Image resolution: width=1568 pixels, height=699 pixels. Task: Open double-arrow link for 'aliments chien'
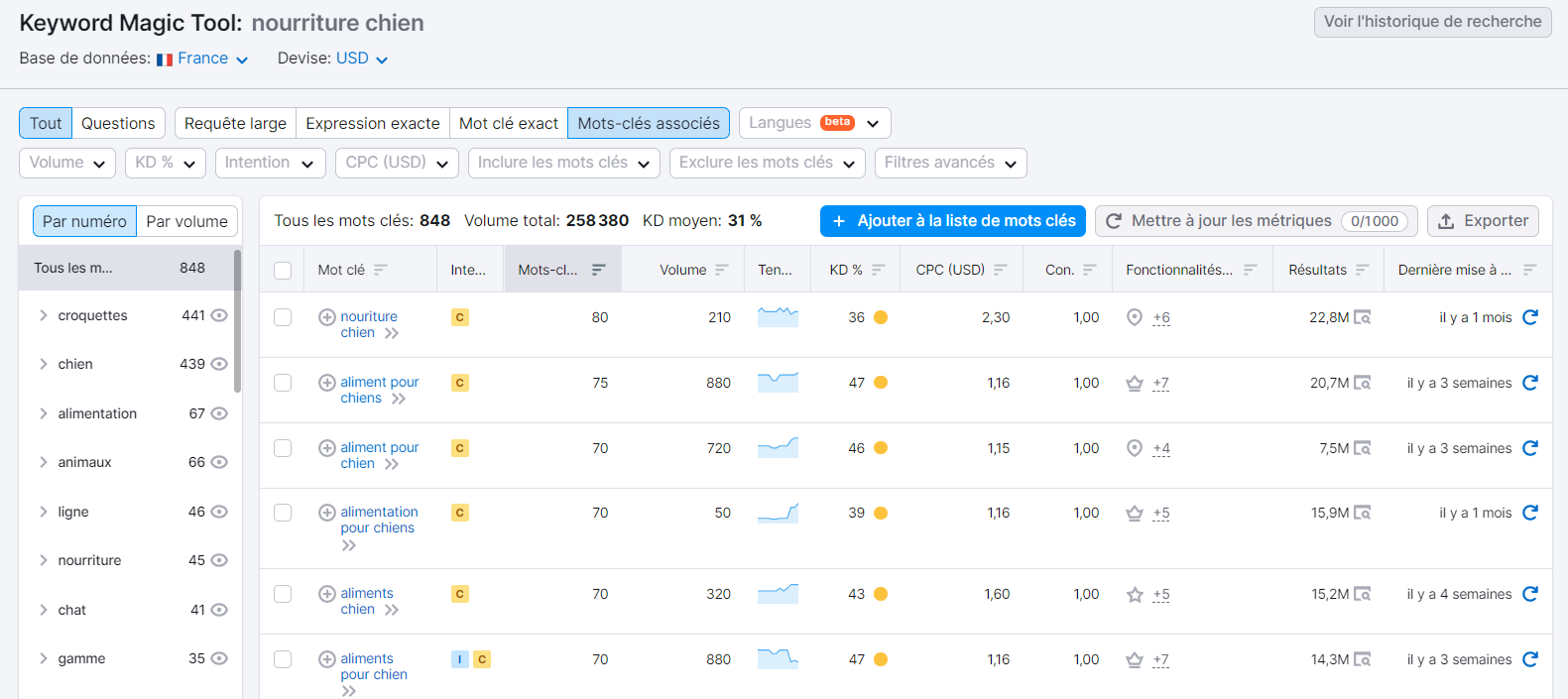point(392,610)
